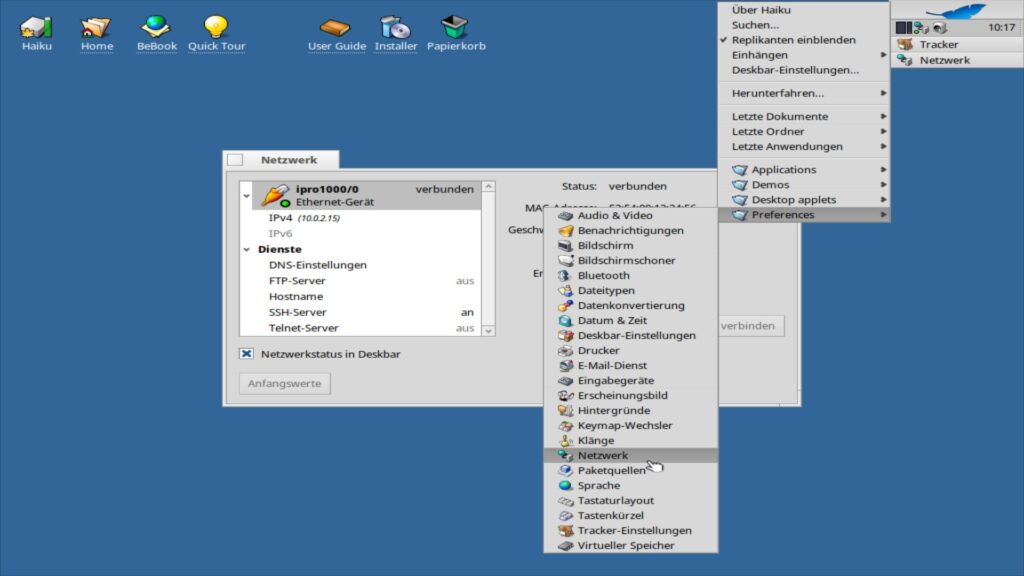The width and height of the screenshot is (1024, 576).
Task: Open Deskbar-Einstellungen... in main Deskbar menu
Action: point(804,70)
